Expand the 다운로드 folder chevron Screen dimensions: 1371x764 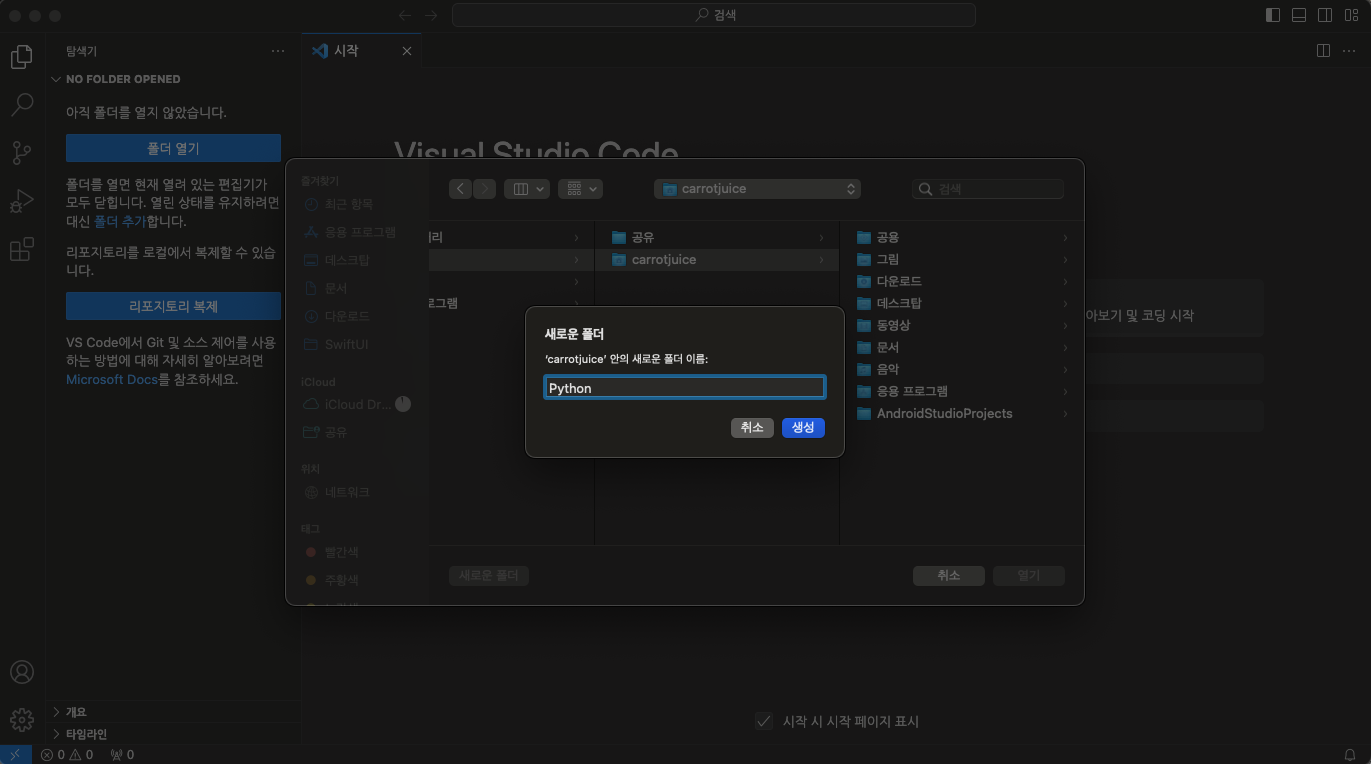pos(1066,282)
